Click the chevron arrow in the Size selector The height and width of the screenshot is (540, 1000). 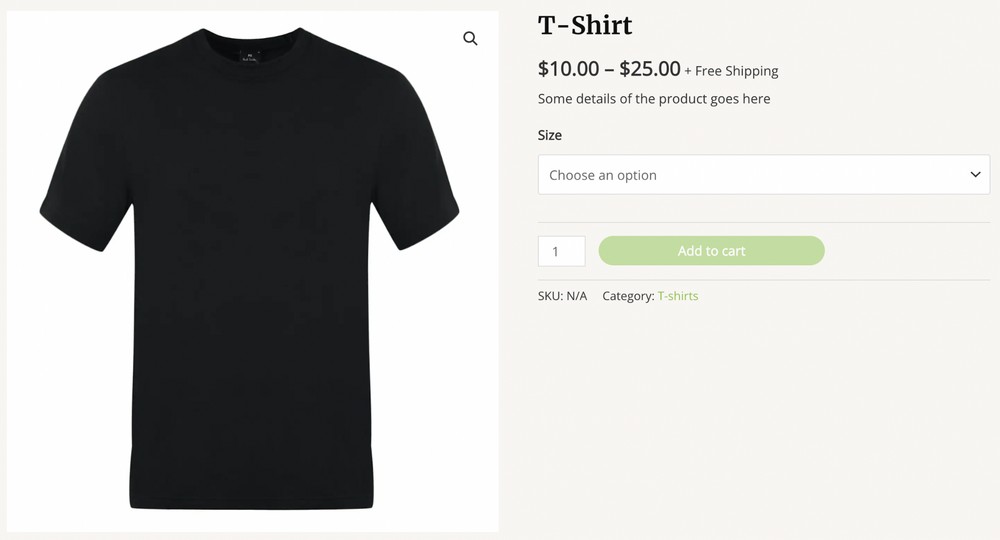[x=975, y=175]
